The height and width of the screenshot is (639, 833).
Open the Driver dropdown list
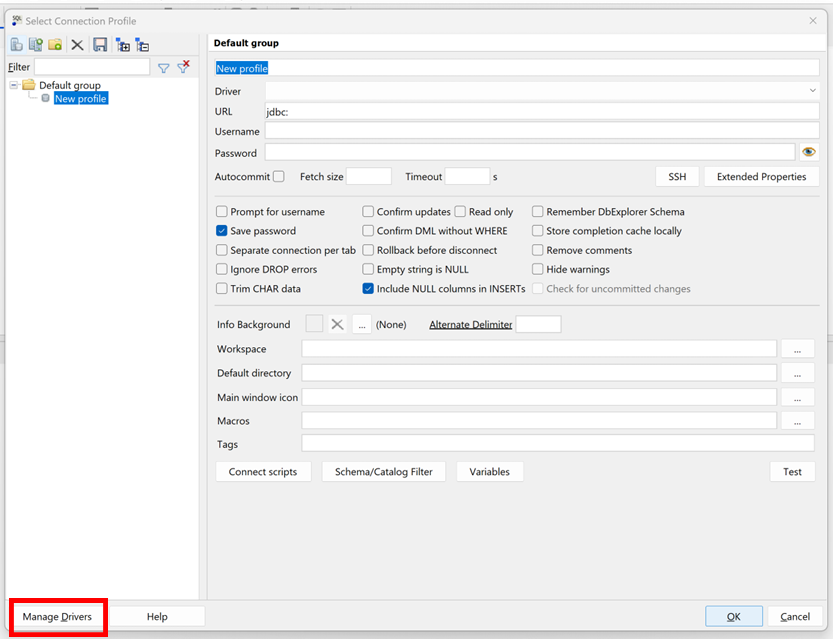[x=812, y=91]
